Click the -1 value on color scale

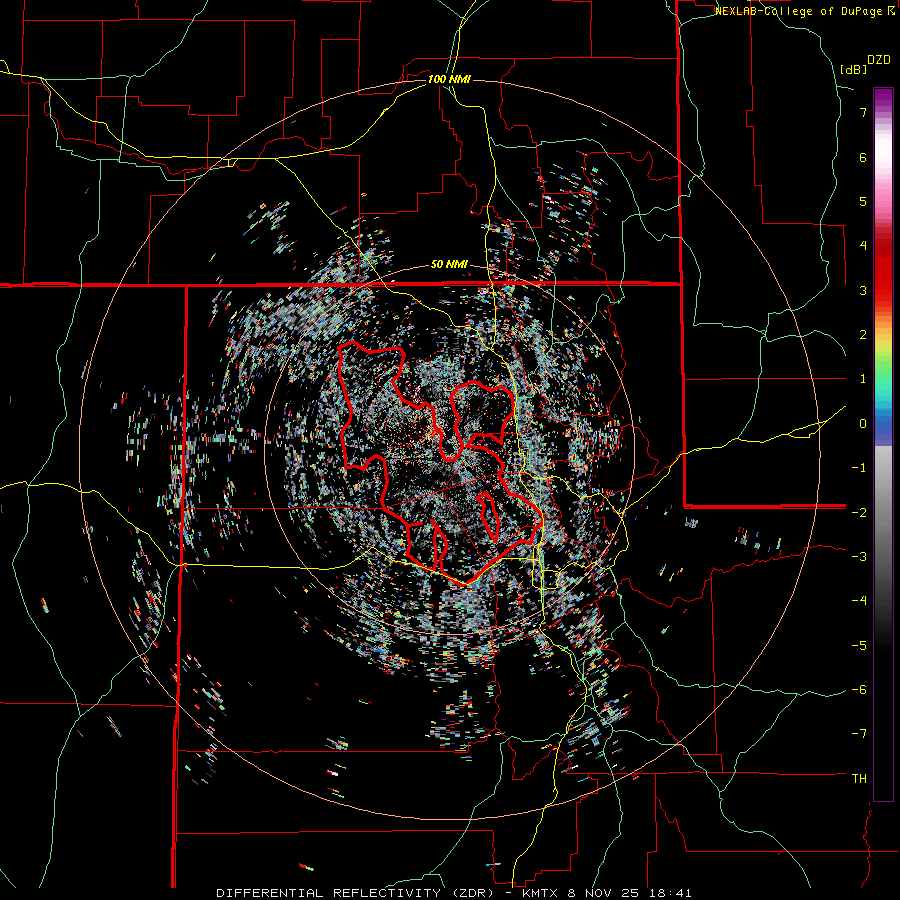coord(859,468)
